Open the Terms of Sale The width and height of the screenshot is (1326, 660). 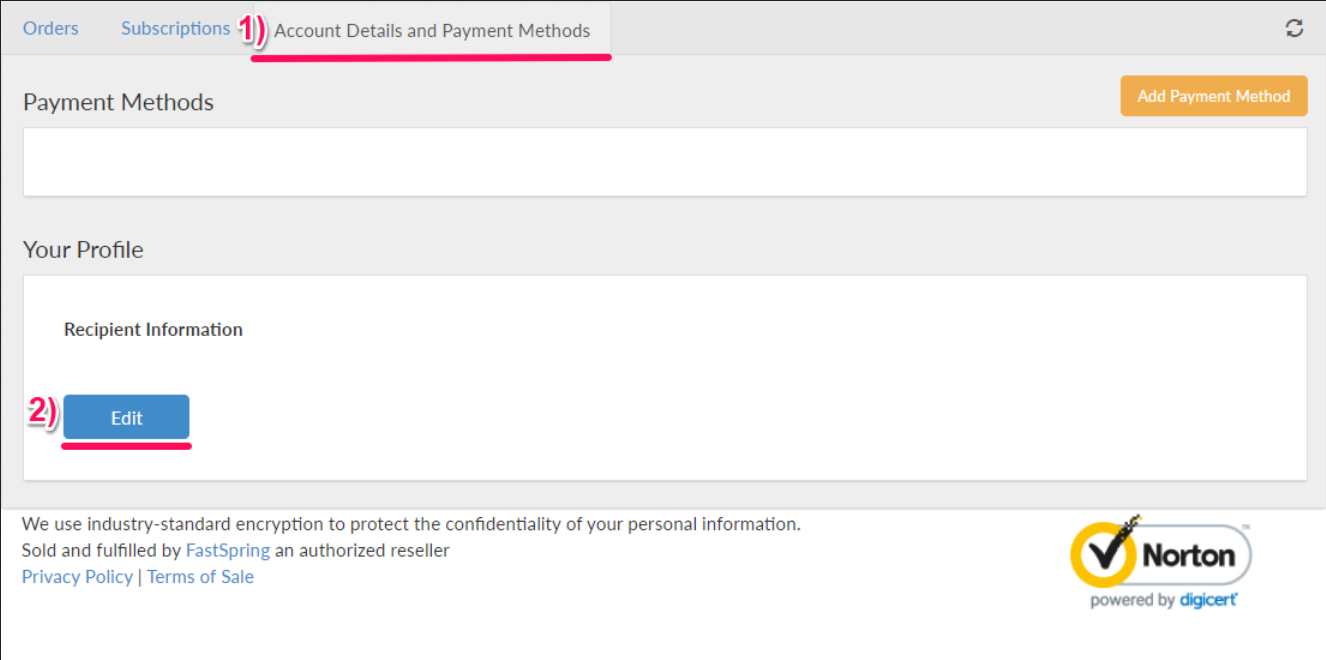(x=200, y=576)
